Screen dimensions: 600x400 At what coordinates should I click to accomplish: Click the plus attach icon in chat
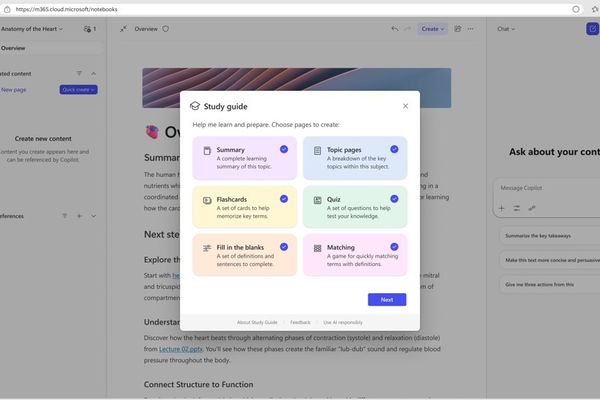pos(502,208)
